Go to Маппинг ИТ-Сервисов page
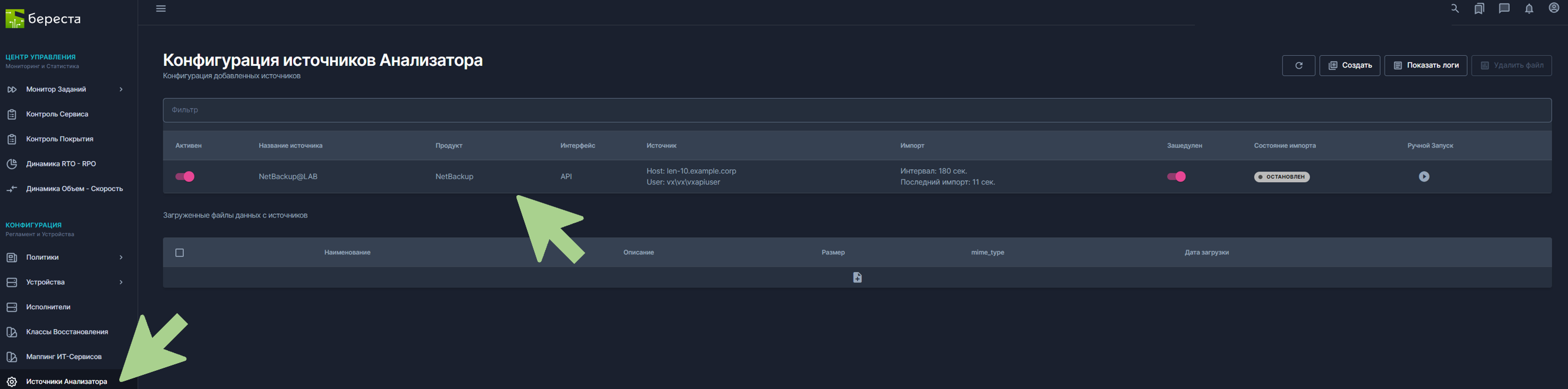1568x389 pixels. coord(63,357)
